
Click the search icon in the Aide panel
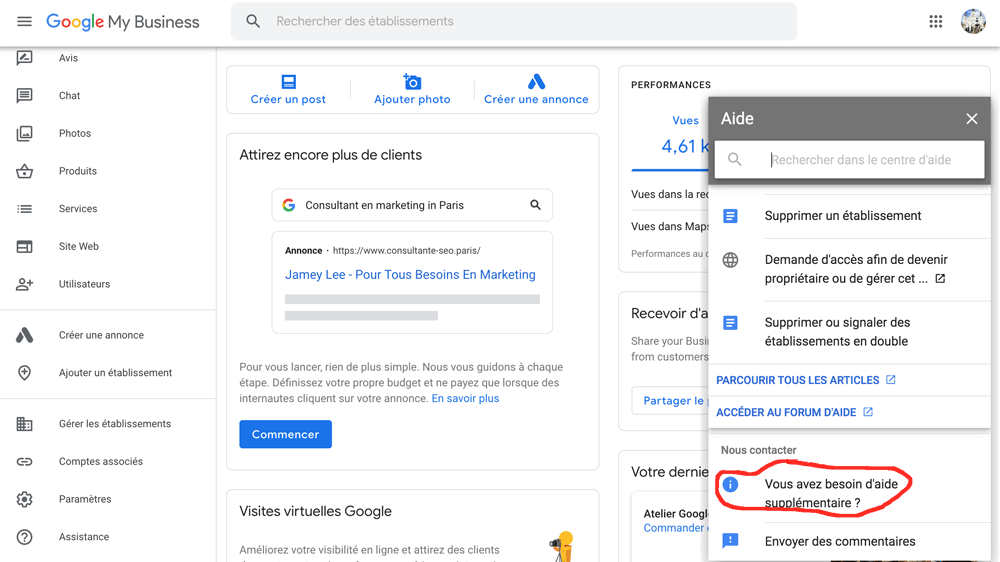tap(735, 159)
